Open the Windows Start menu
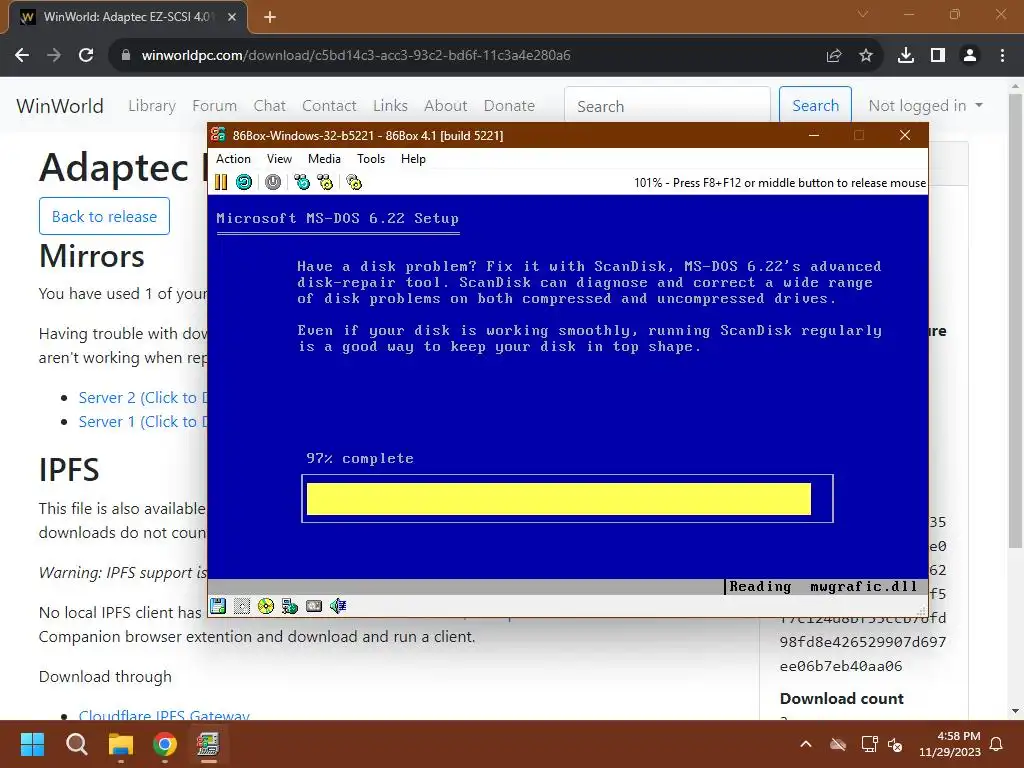The image size is (1024, 768). (32, 744)
